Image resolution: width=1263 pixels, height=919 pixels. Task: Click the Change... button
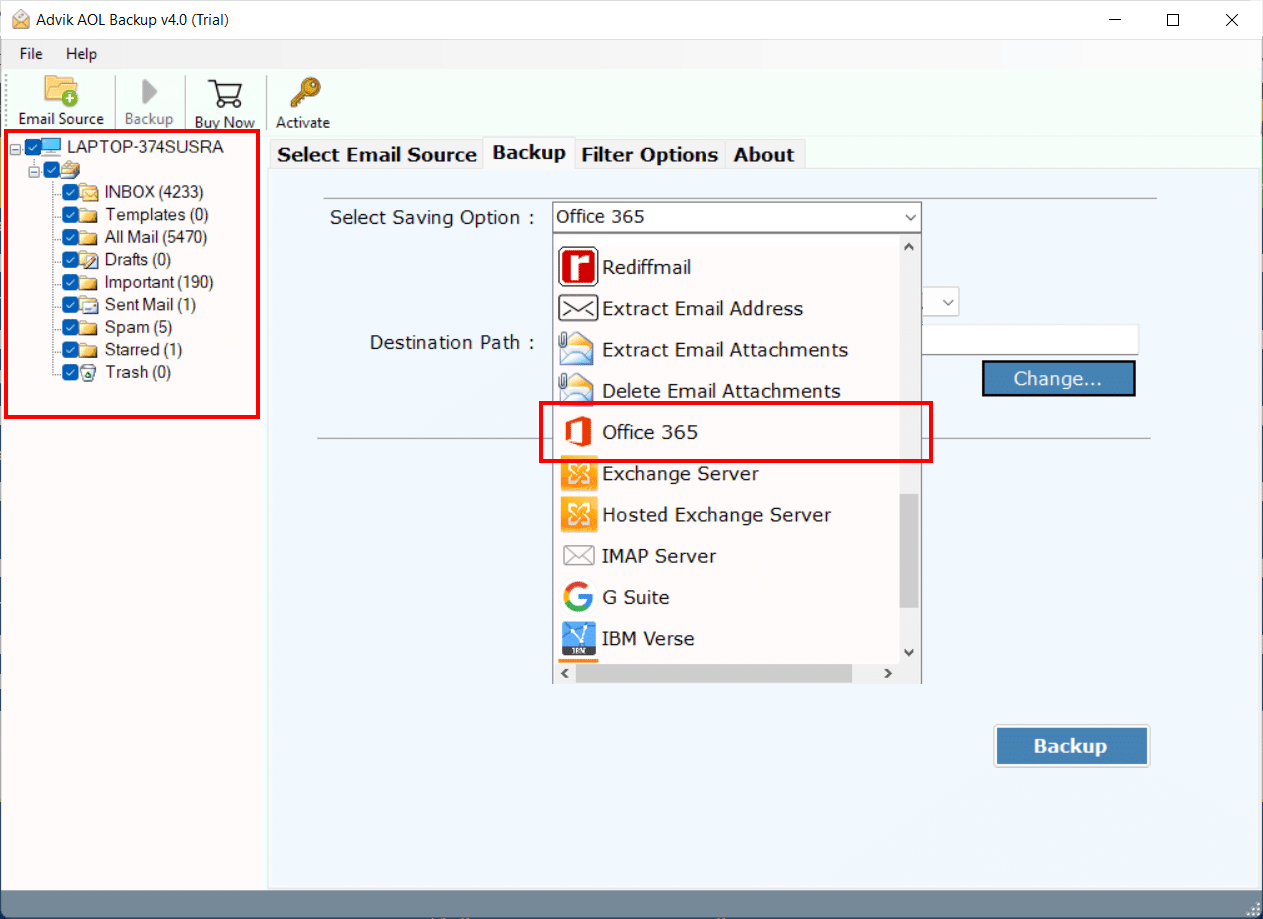click(x=1058, y=379)
